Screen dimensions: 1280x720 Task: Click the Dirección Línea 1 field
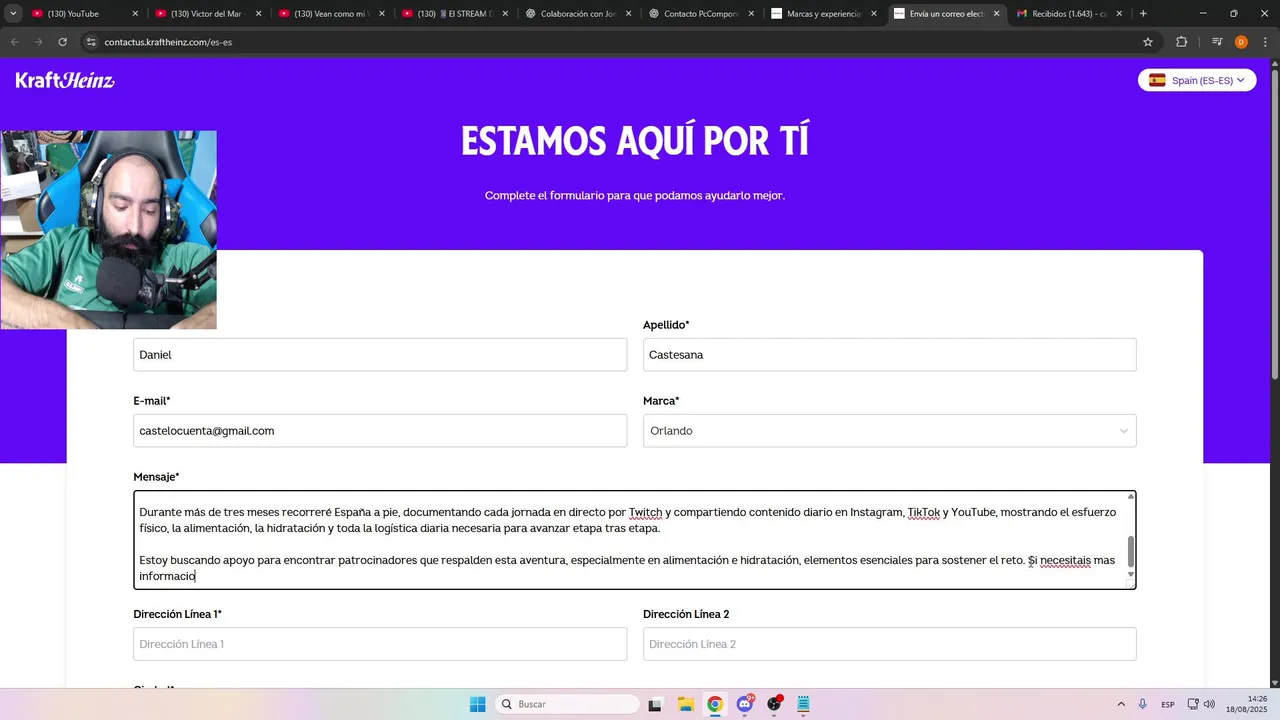tap(380, 644)
